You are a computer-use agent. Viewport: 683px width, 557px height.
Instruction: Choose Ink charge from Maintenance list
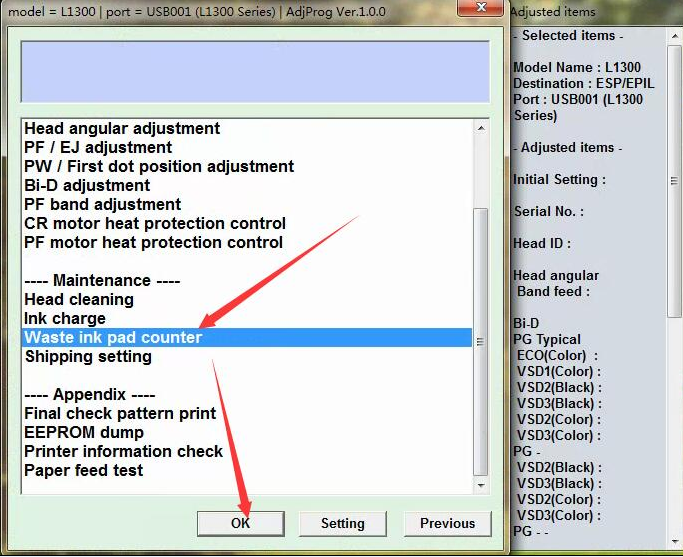[65, 319]
